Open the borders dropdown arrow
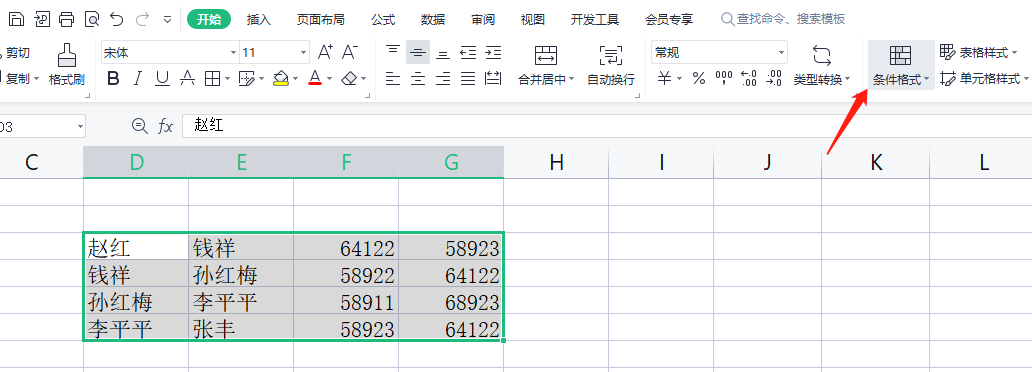Viewport: 1032px width, 372px height. coord(228,79)
